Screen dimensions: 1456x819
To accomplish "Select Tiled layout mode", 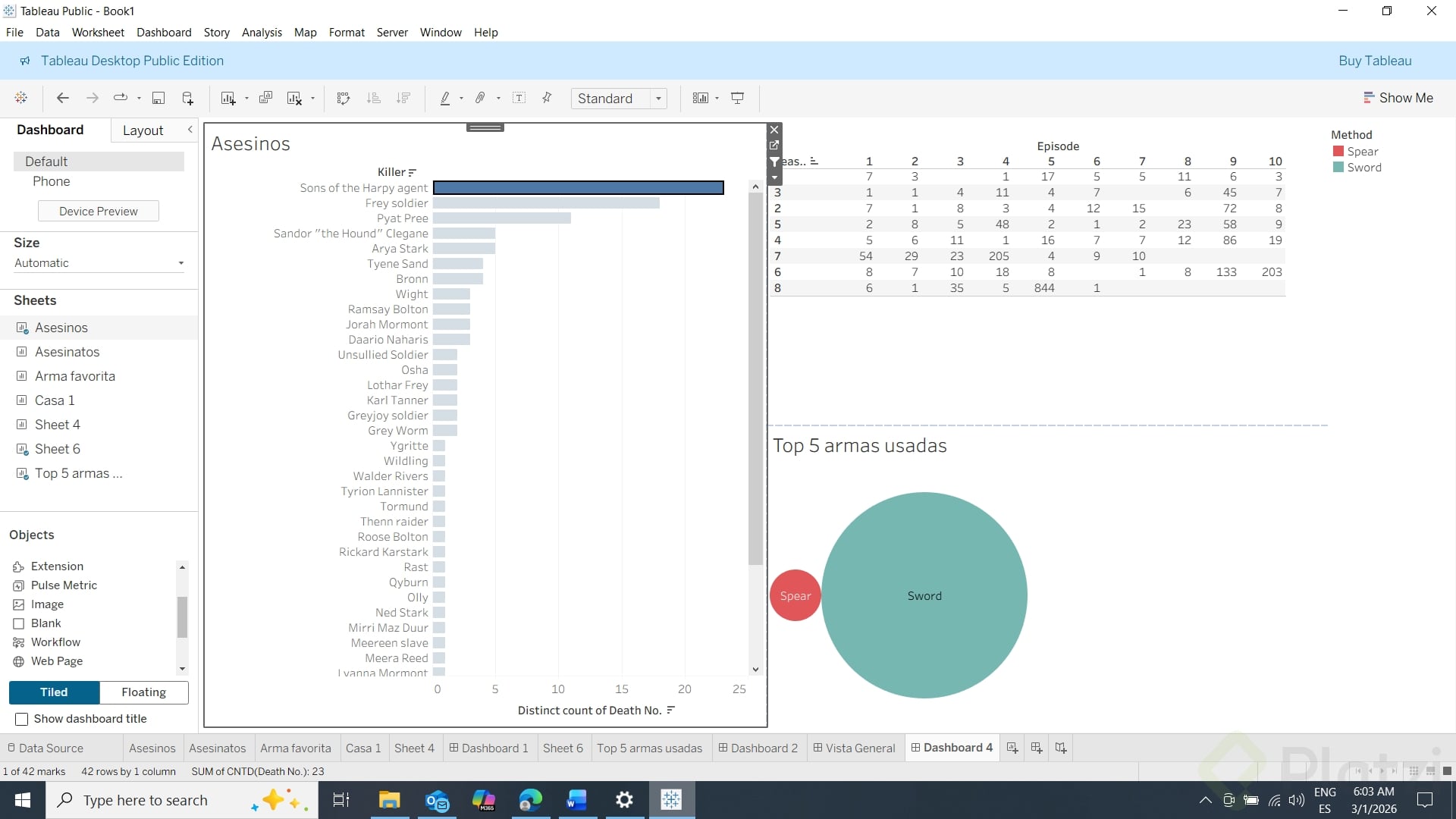I will coord(54,692).
